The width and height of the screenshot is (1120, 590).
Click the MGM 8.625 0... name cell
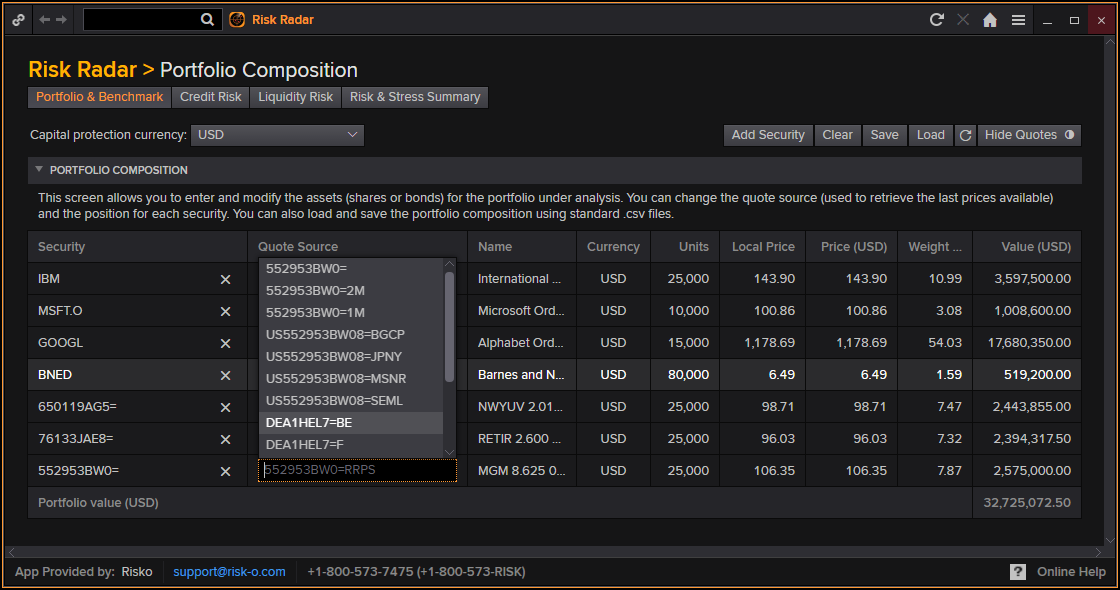[522, 471]
